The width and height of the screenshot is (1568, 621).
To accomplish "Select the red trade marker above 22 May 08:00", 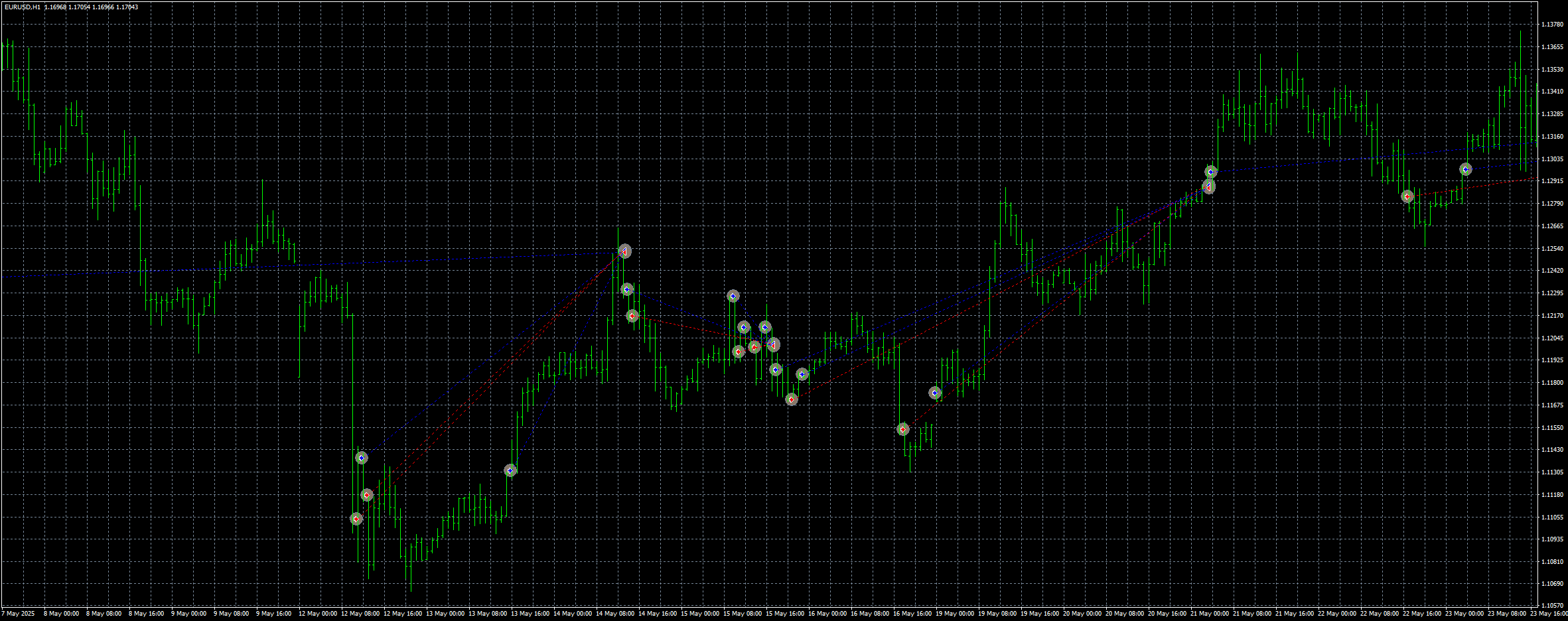I will [x=1407, y=196].
